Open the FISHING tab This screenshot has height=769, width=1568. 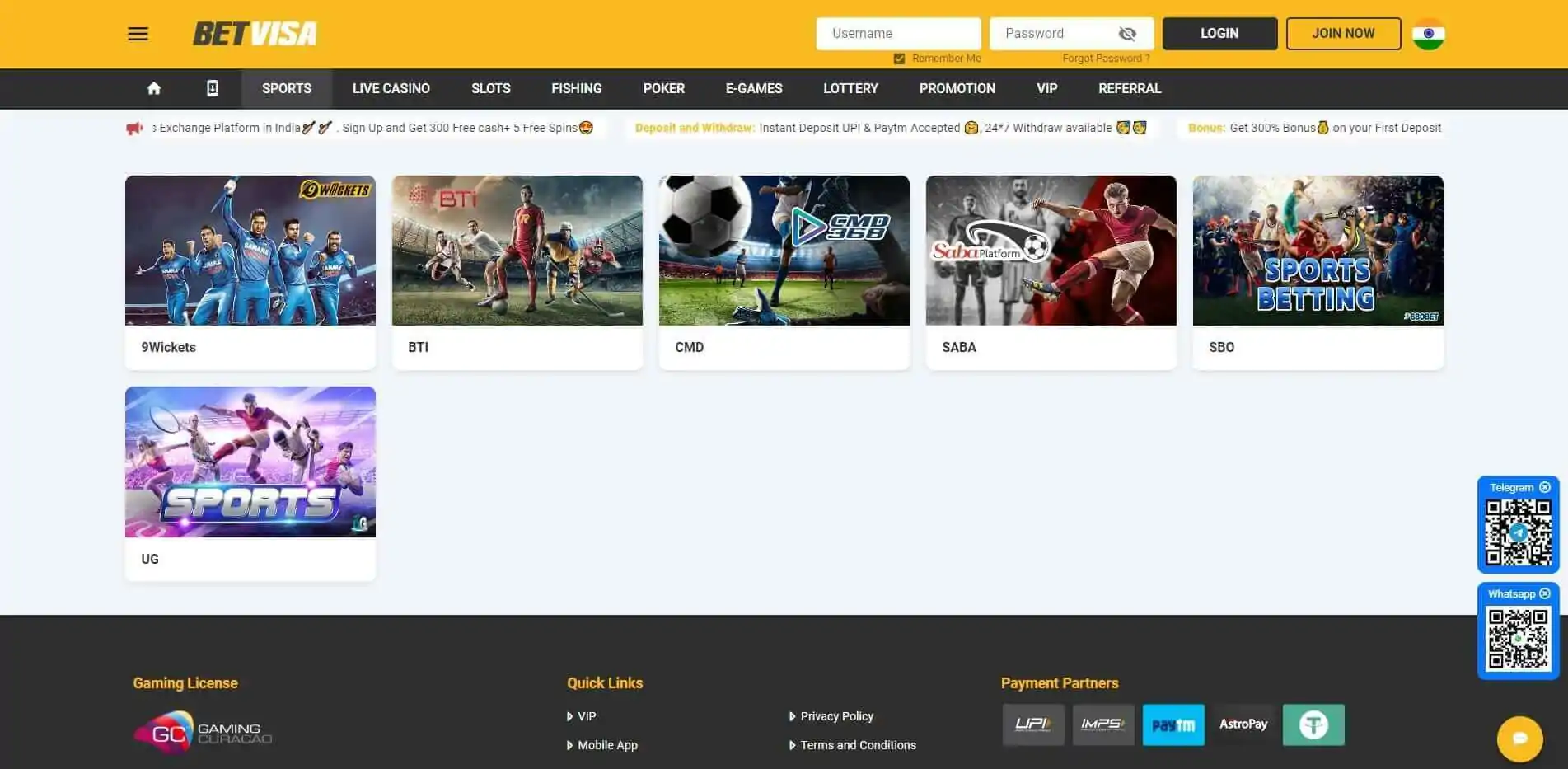[x=577, y=88]
